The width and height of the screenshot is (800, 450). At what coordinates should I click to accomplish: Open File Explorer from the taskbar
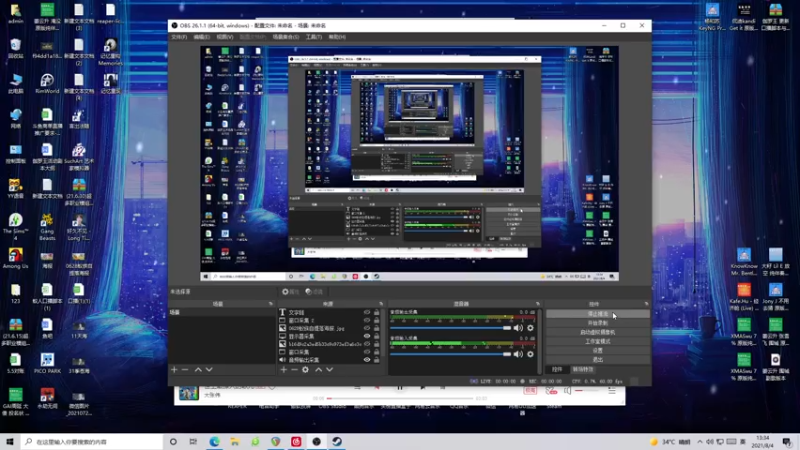[x=235, y=441]
